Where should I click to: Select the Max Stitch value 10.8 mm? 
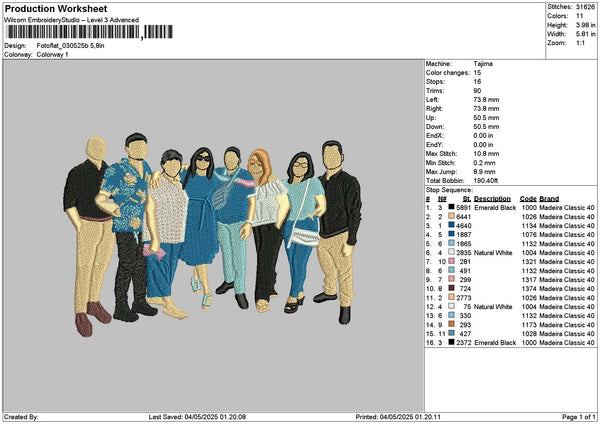click(486, 153)
